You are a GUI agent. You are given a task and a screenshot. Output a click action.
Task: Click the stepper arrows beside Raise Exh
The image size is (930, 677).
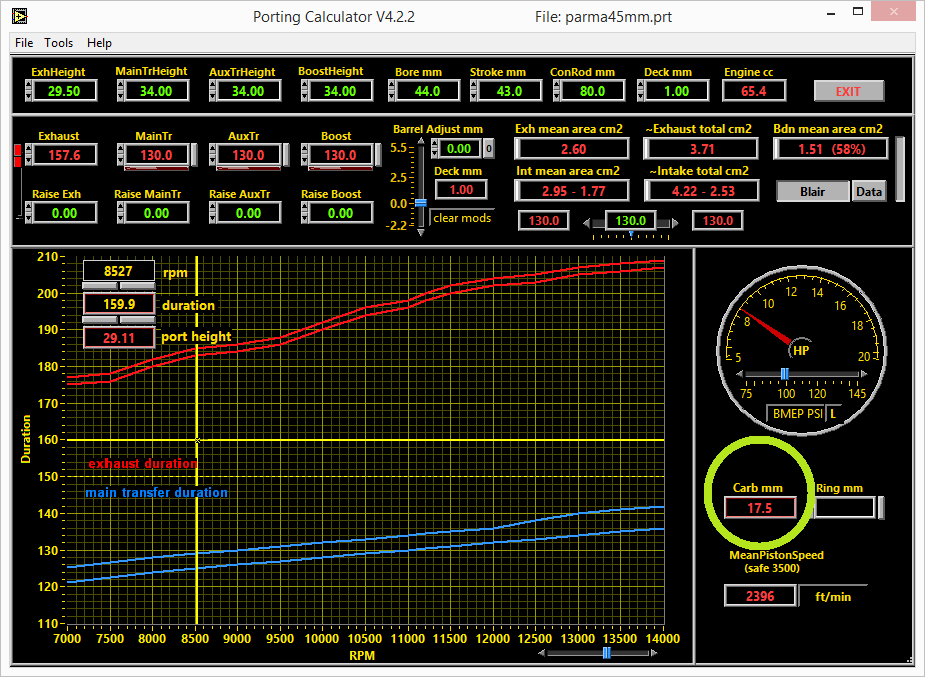click(28, 213)
